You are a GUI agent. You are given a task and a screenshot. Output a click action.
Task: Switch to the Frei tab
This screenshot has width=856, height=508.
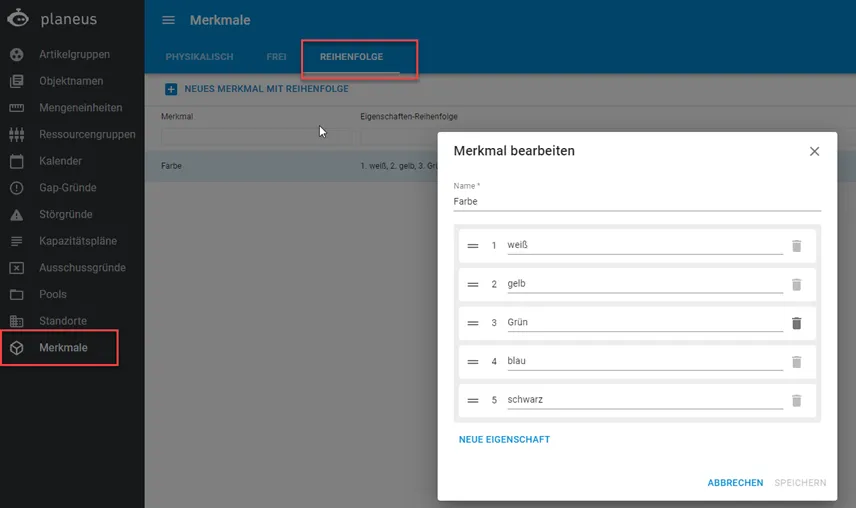click(276, 57)
